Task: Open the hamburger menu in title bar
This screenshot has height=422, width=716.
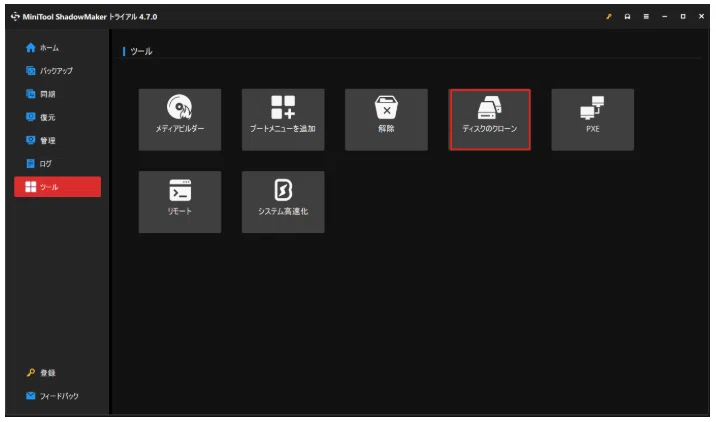Action: point(646,16)
